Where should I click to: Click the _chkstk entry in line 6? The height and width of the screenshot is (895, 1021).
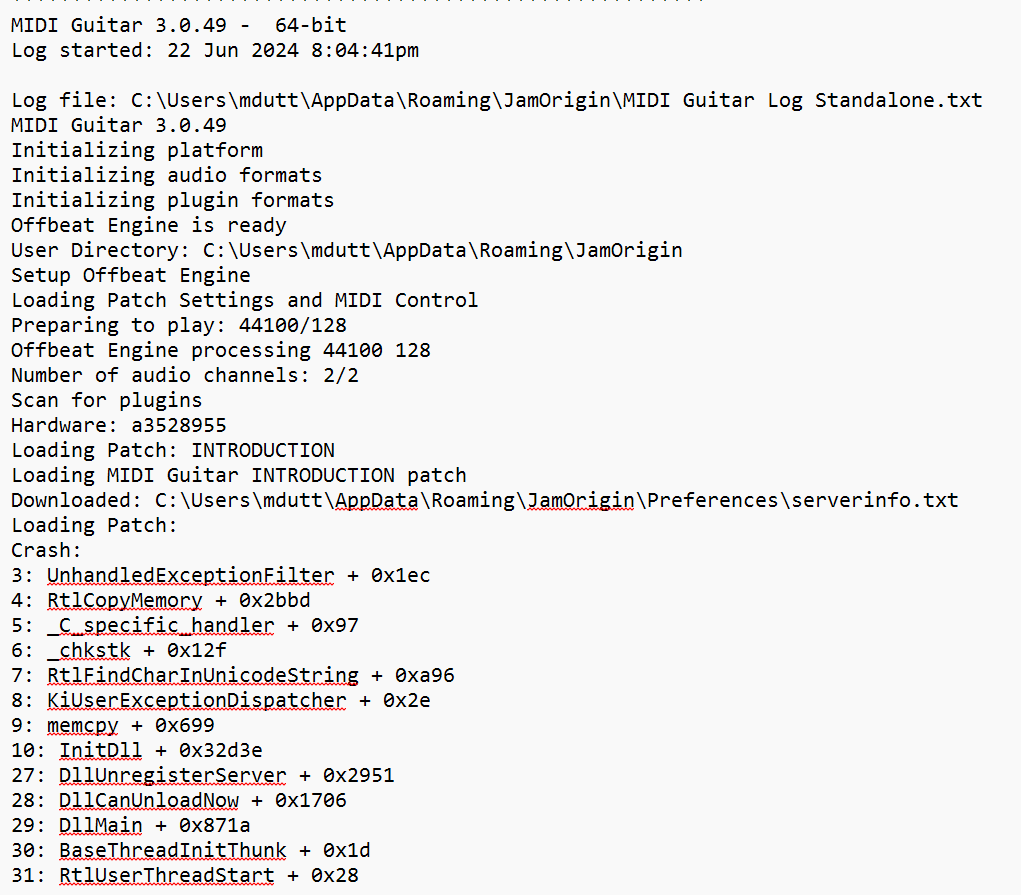[x=89, y=650]
